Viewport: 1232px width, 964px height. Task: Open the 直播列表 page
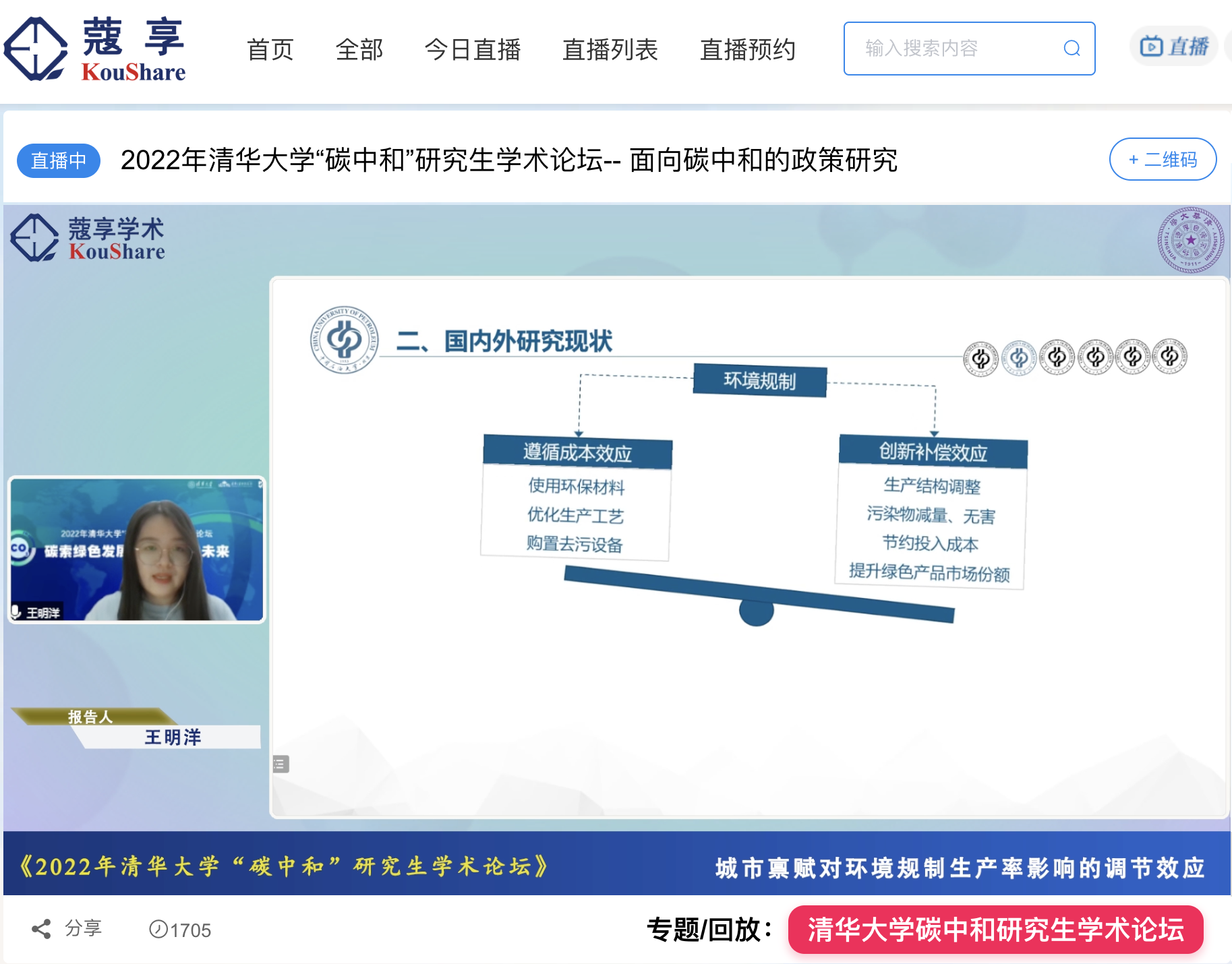click(610, 49)
